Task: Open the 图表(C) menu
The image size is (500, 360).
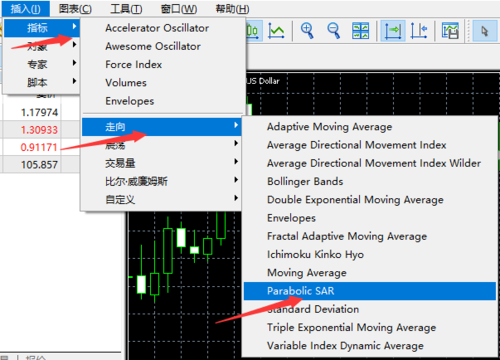Action: click(x=75, y=9)
